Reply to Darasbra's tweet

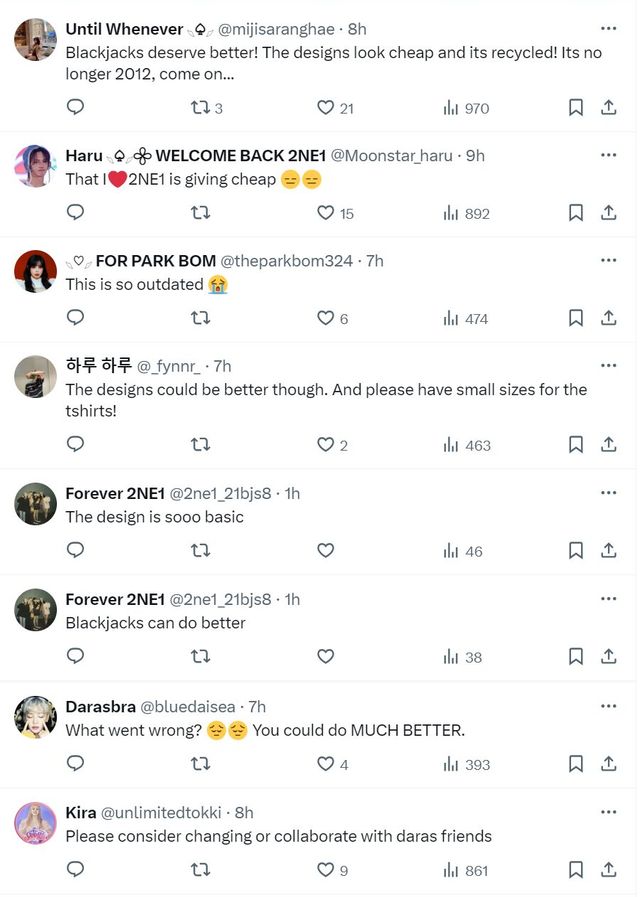(75, 764)
